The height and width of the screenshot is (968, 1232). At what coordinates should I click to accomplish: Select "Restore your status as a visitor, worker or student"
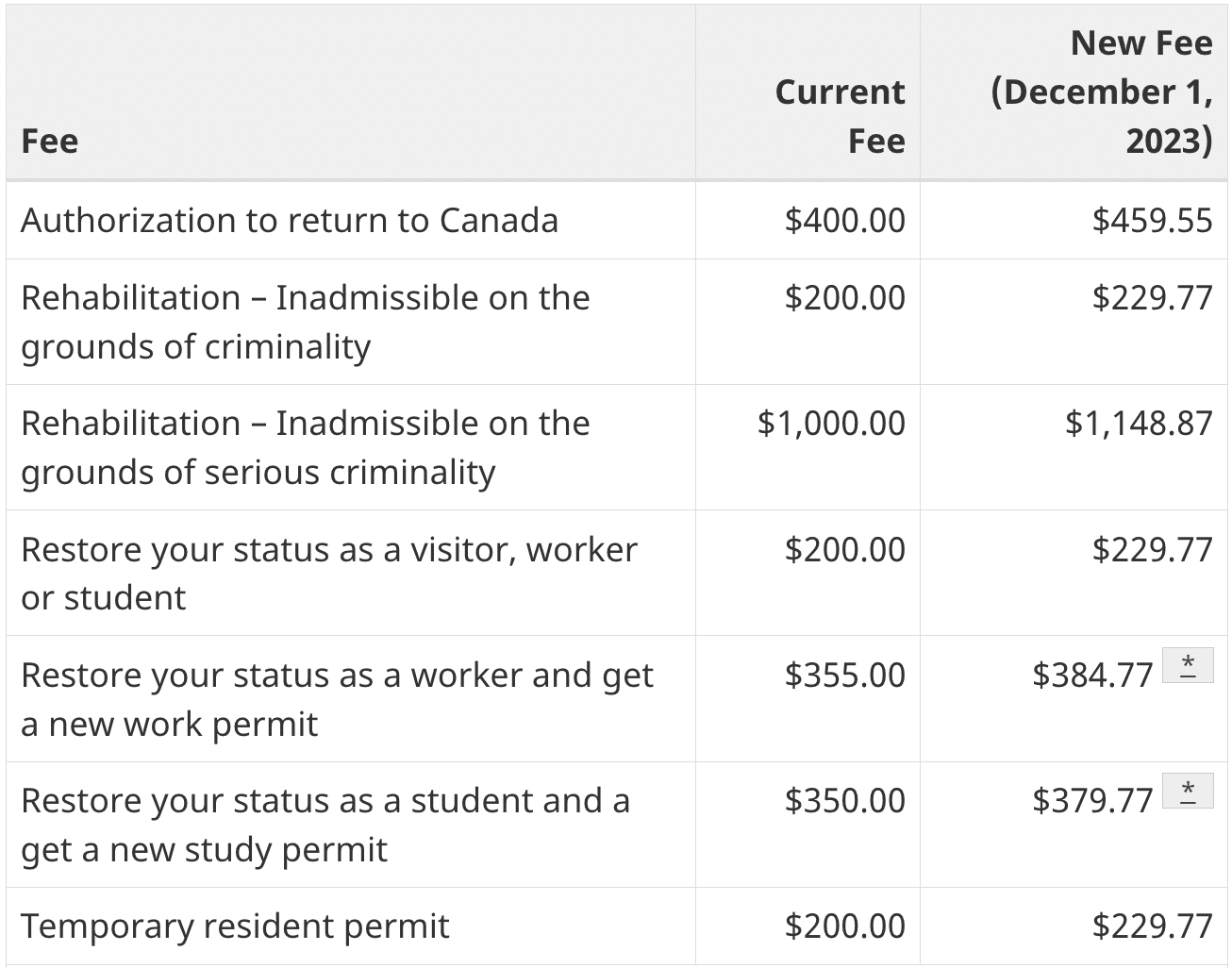(328, 573)
